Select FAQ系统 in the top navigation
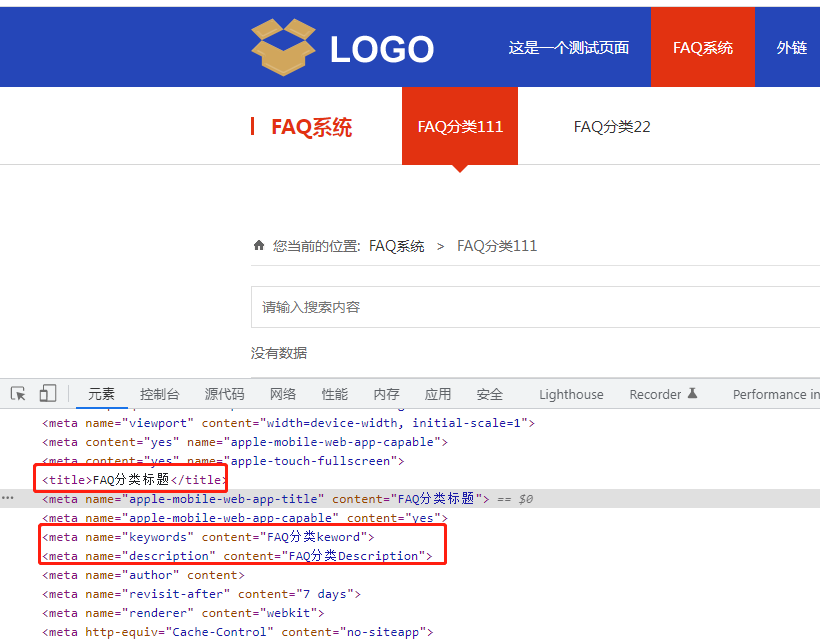 point(702,47)
